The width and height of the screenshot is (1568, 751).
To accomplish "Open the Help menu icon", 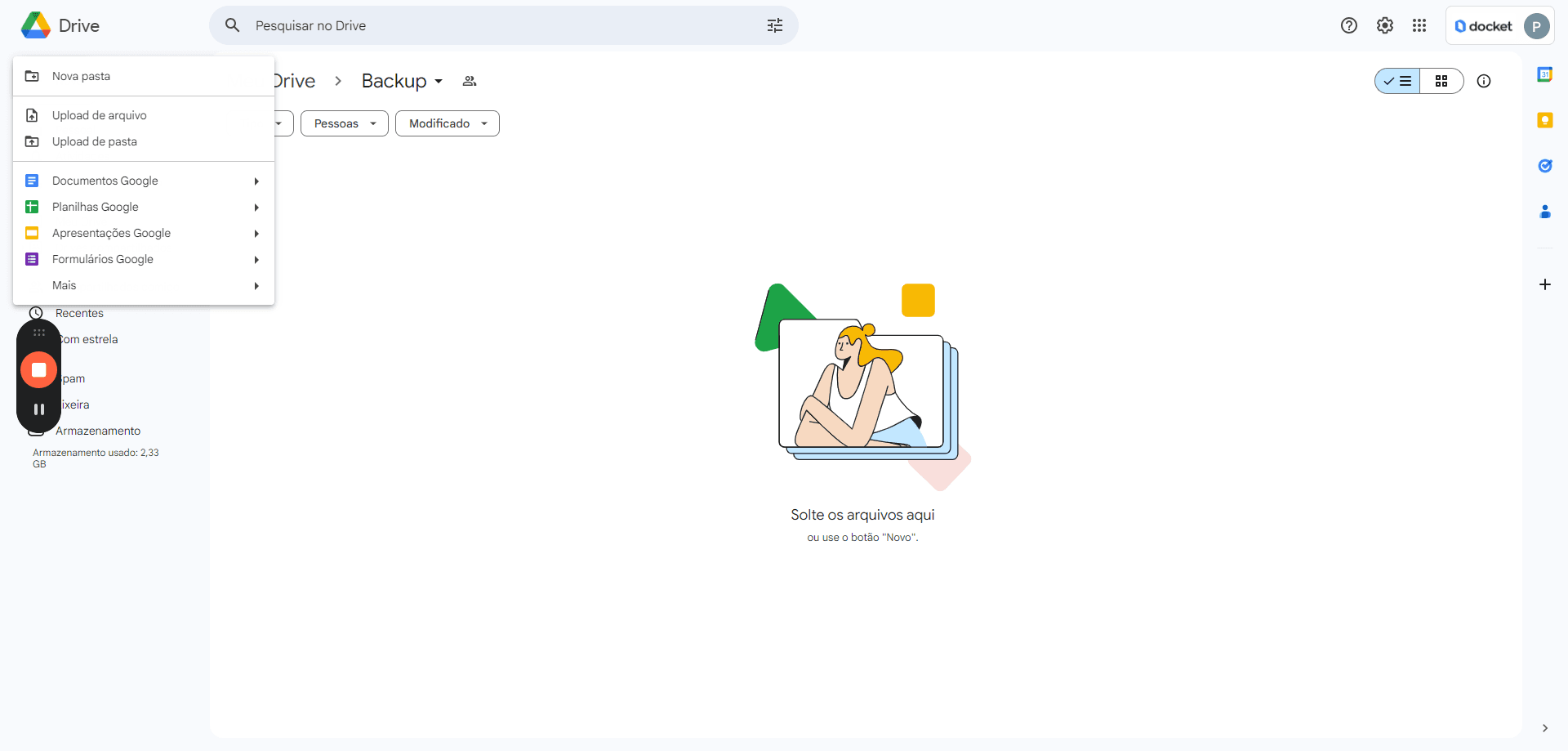I will coord(1349,25).
